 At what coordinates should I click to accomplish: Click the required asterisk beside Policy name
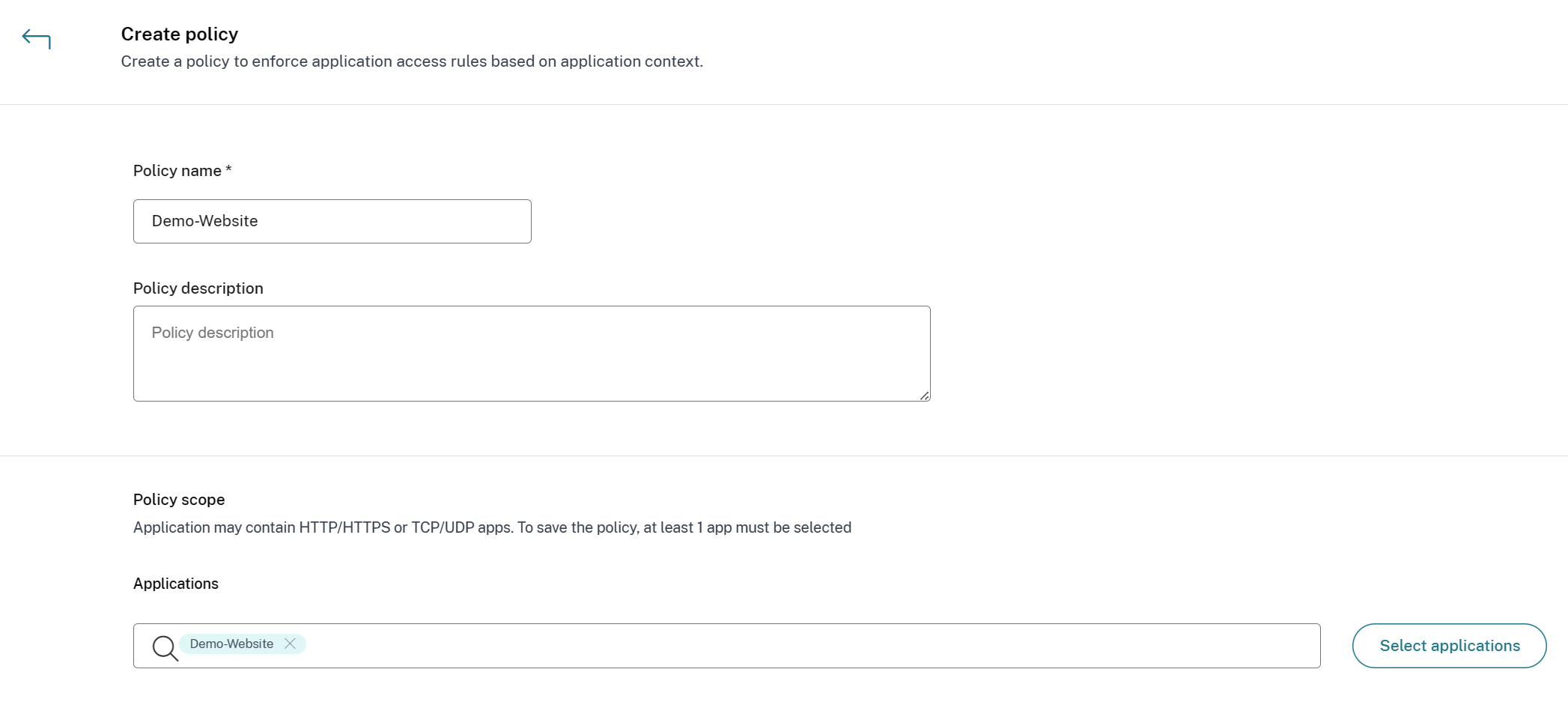coord(228,169)
